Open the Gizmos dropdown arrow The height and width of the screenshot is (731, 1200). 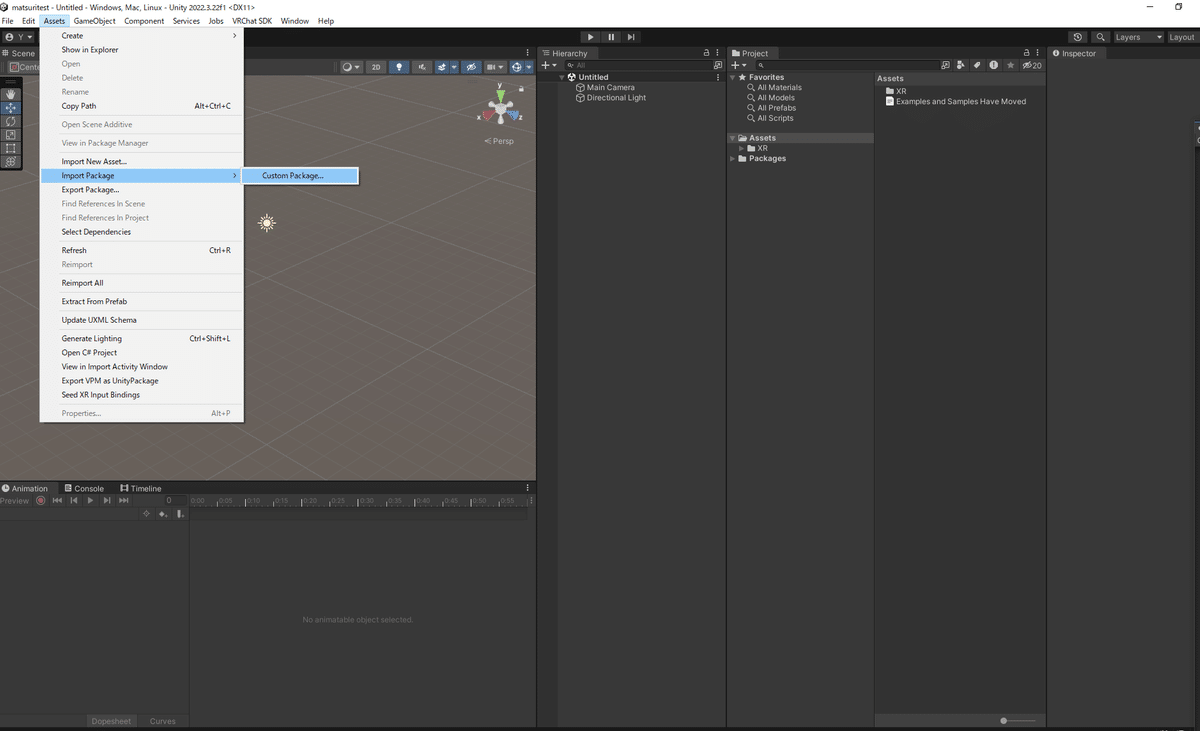pos(530,67)
